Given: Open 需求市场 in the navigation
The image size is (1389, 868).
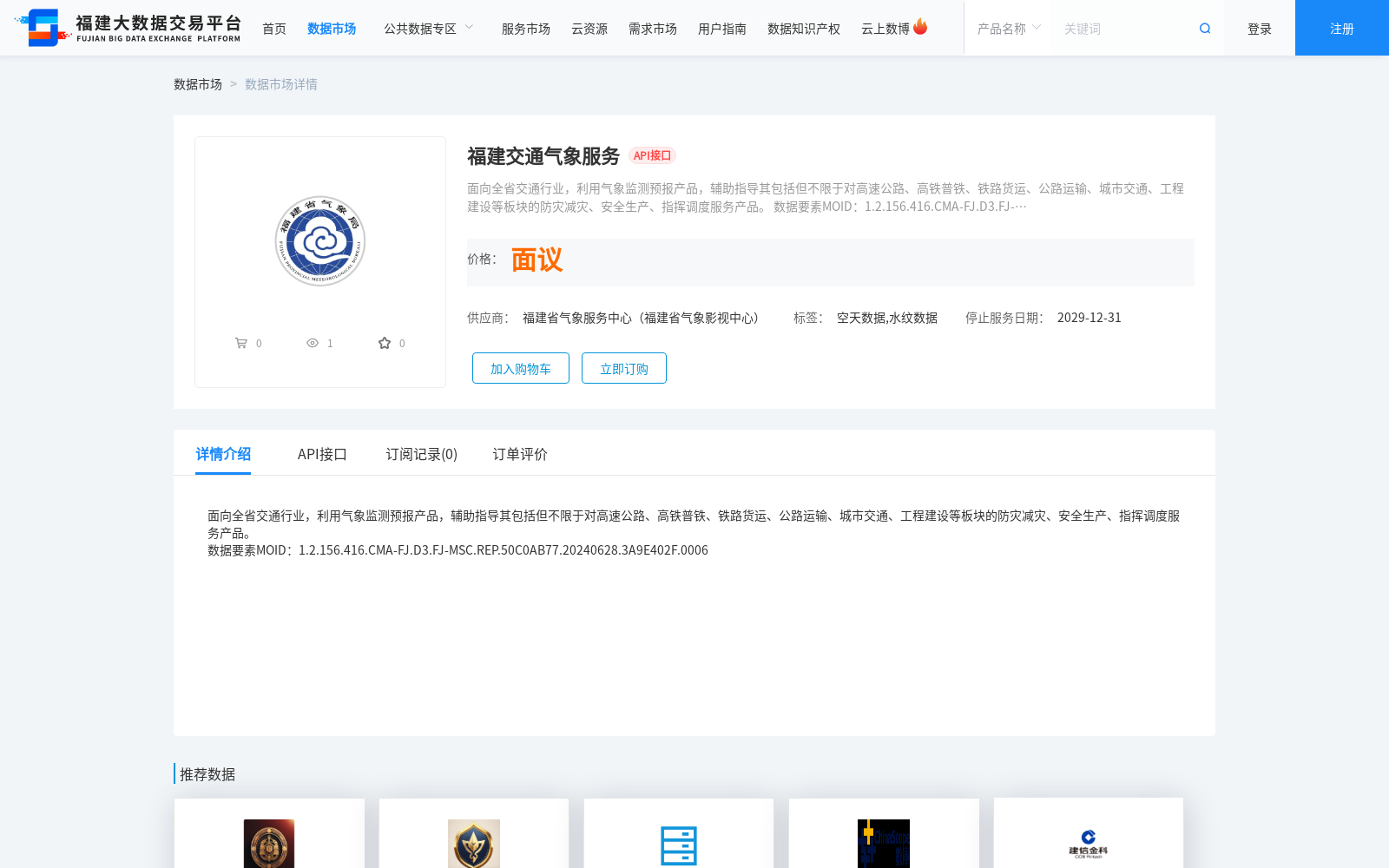Looking at the screenshot, I should [653, 29].
